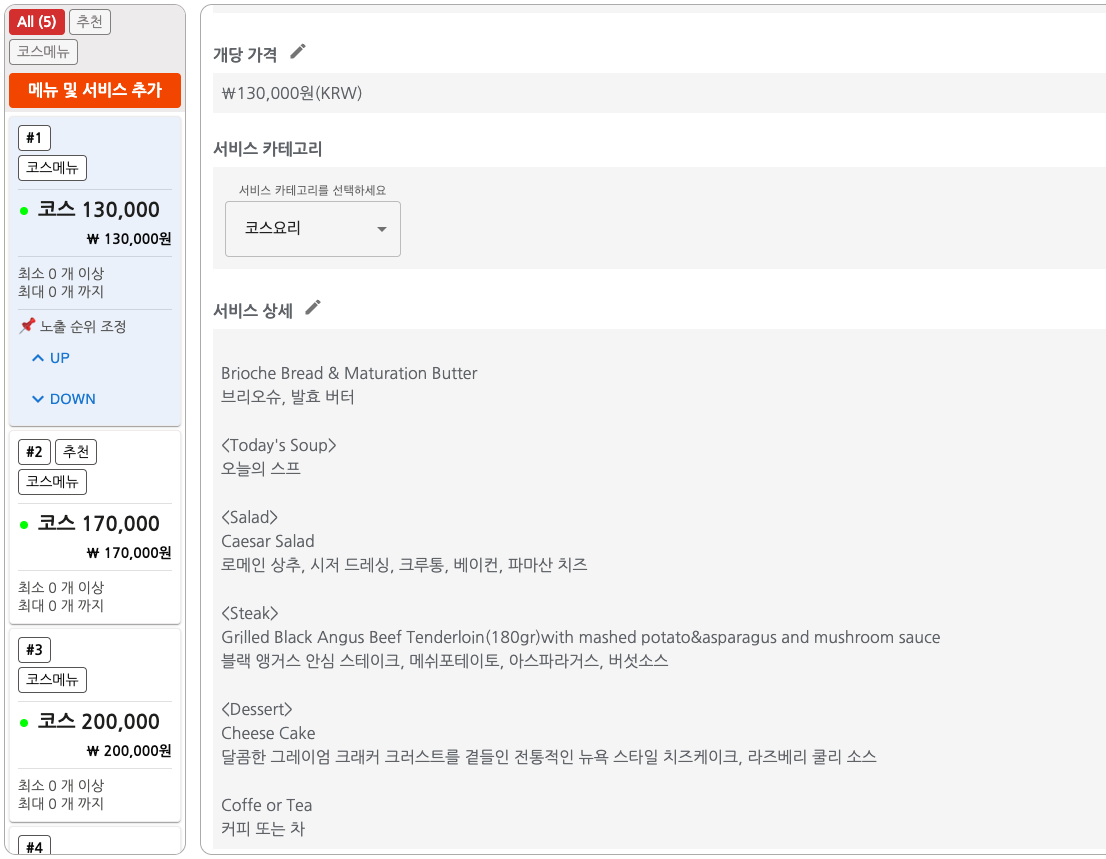Click the 추천 badge on course #2
The height and width of the screenshot is (859, 1106).
tap(76, 451)
